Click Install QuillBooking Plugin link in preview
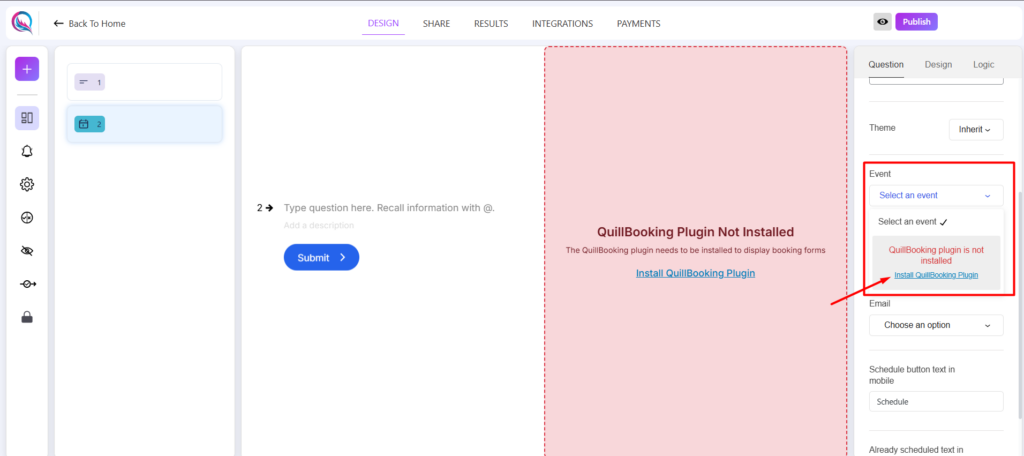This screenshot has height=456, width=1024. point(696,273)
